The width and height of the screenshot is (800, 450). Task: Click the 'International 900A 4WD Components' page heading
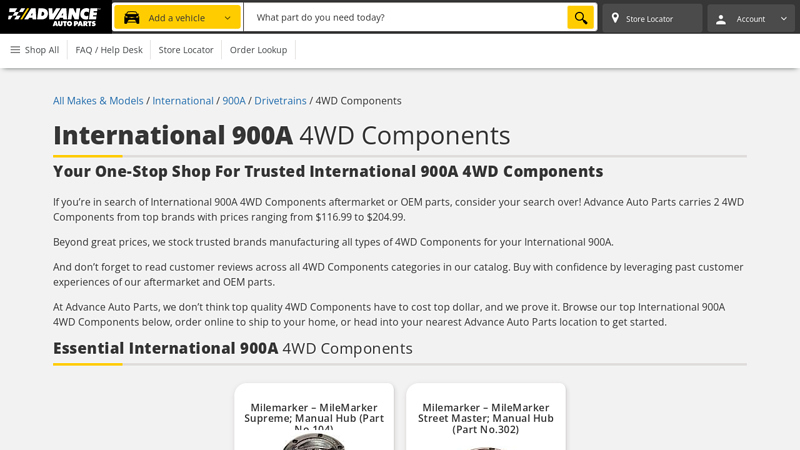282,135
